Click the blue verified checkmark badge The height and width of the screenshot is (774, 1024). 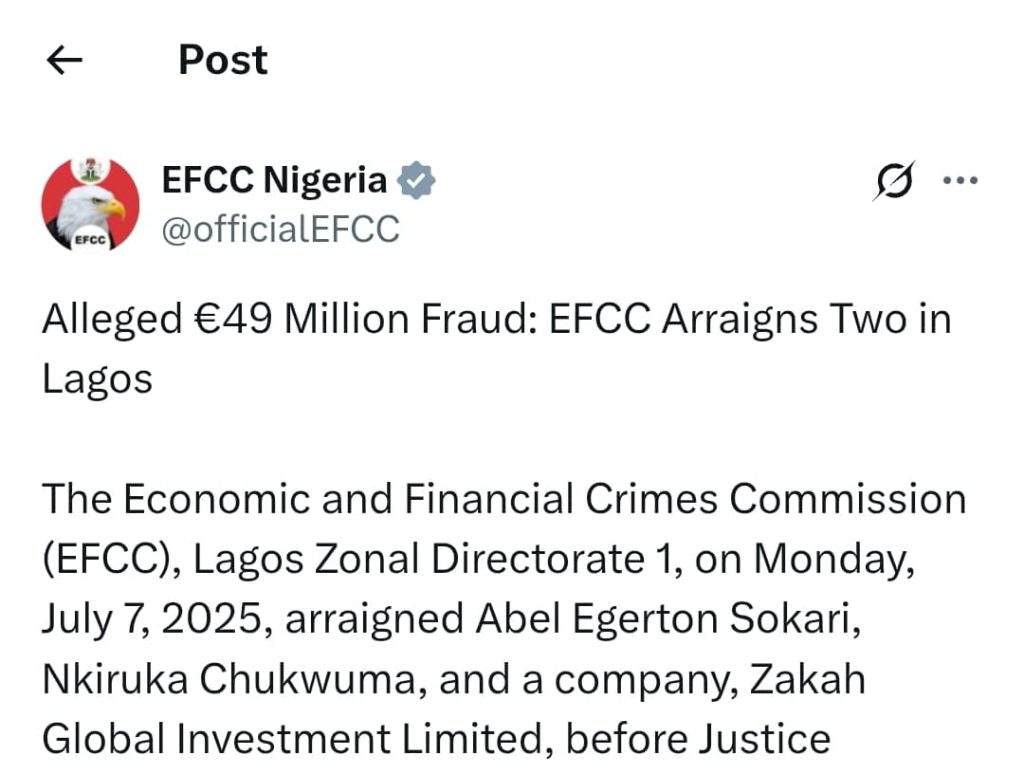417,180
